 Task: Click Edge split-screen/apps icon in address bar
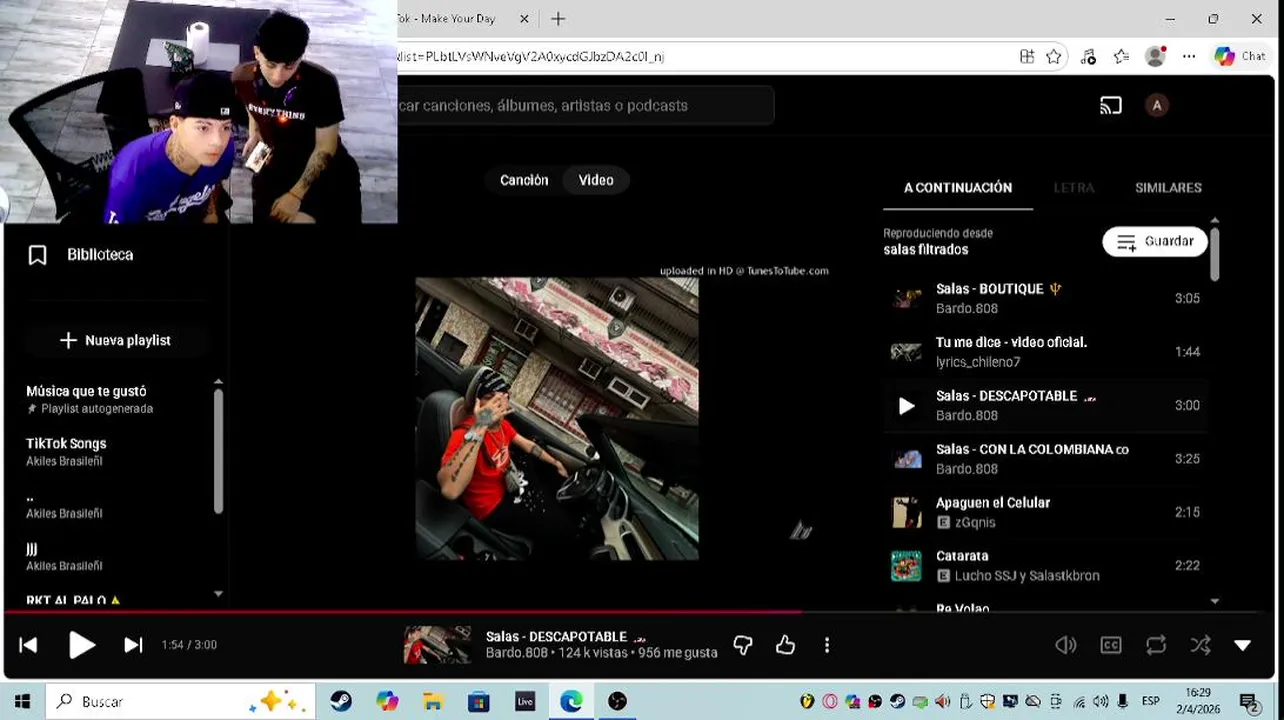[1026, 57]
